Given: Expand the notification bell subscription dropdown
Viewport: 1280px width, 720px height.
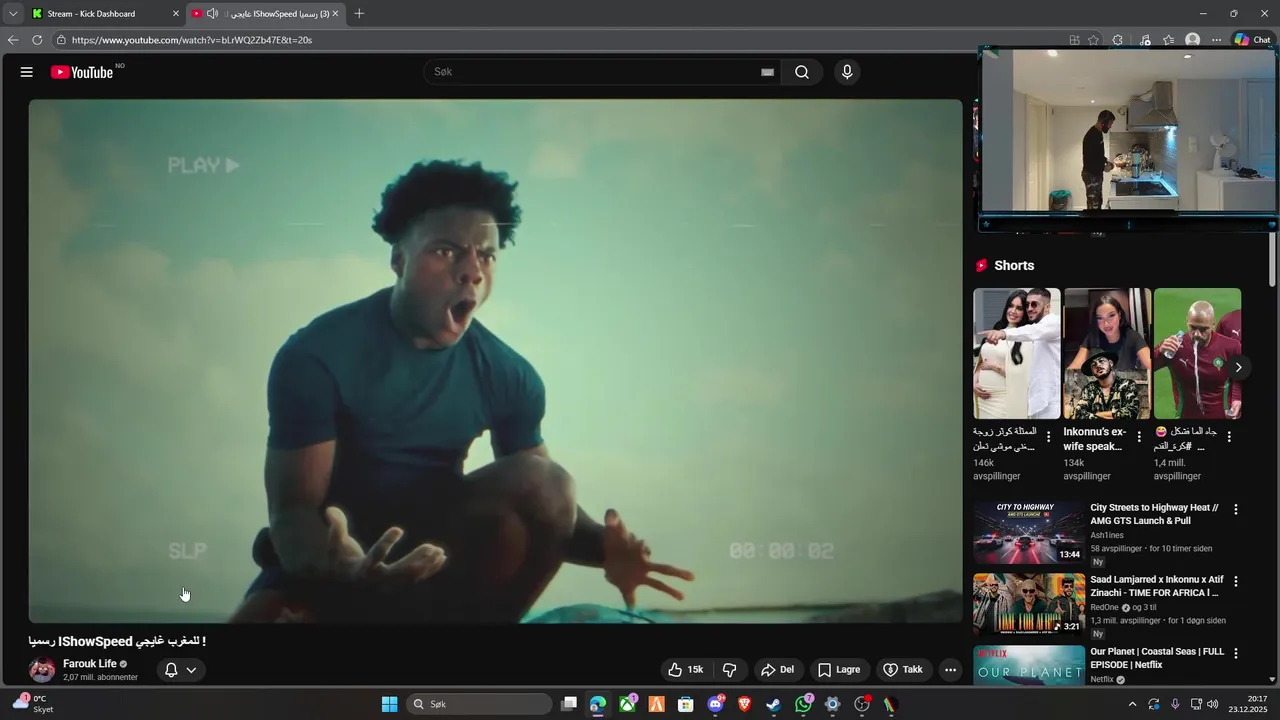Looking at the screenshot, I should click(180, 670).
